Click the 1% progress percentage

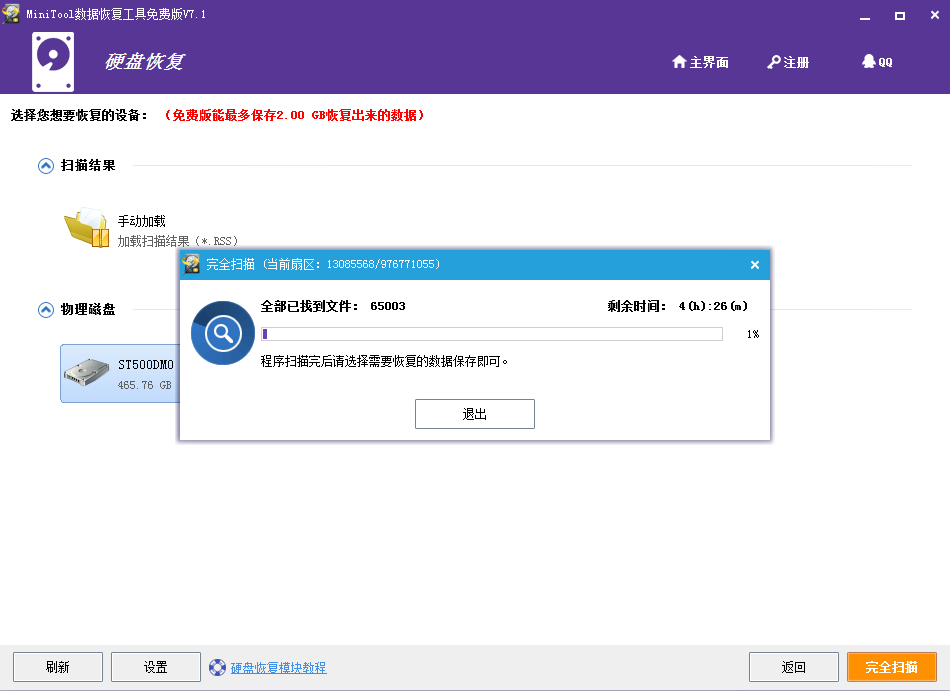752,334
